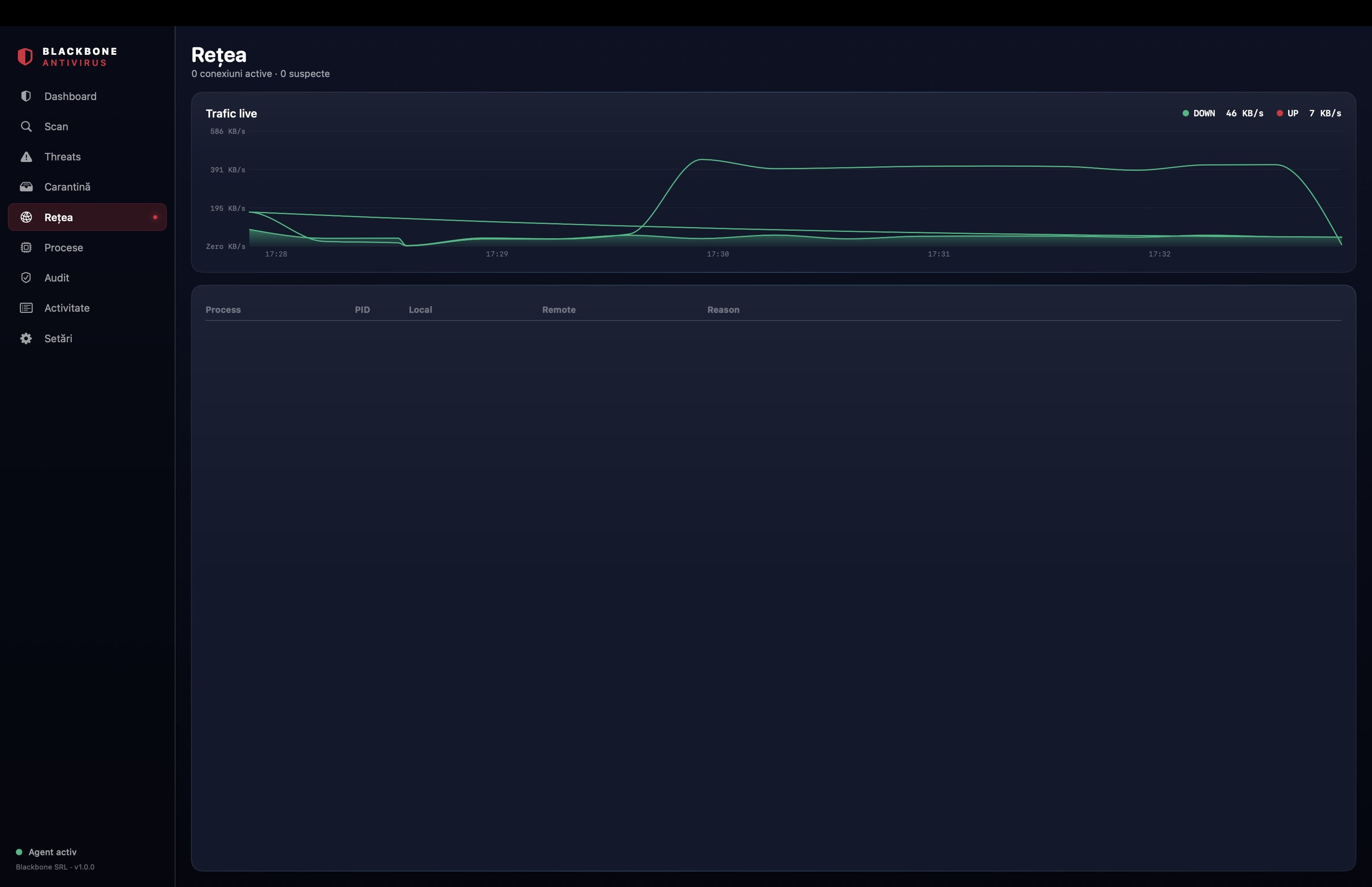Click the BLACKBONE brand name text

pyautogui.click(x=80, y=51)
